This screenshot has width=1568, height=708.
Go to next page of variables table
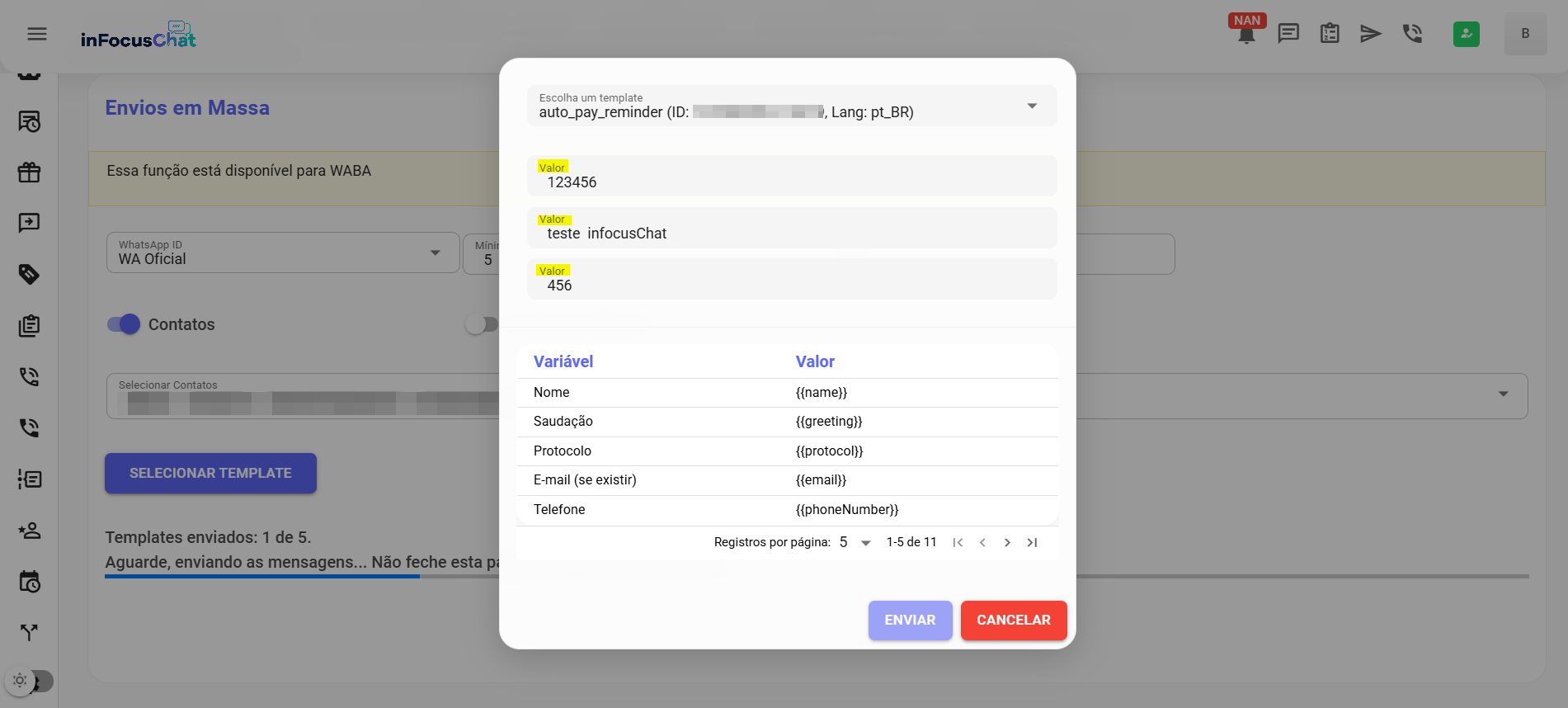coord(1007,542)
